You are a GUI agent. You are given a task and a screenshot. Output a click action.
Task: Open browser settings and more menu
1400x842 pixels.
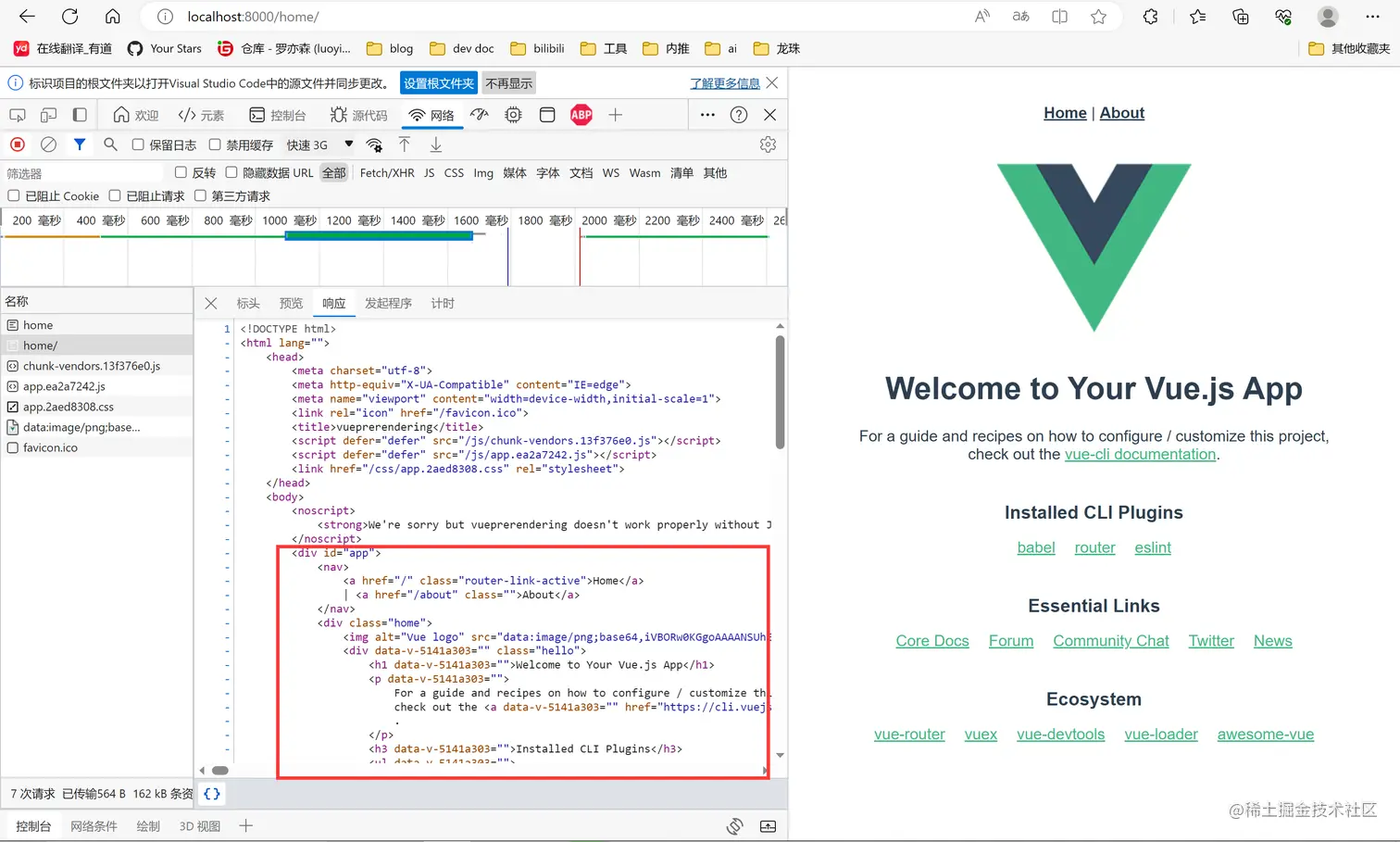1372,17
